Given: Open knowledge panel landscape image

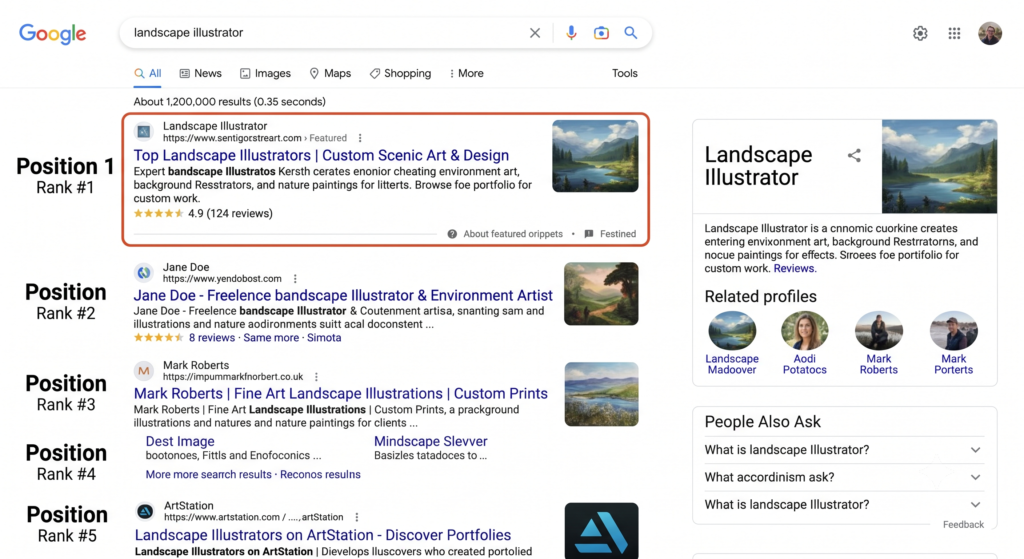Looking at the screenshot, I should click(939, 167).
